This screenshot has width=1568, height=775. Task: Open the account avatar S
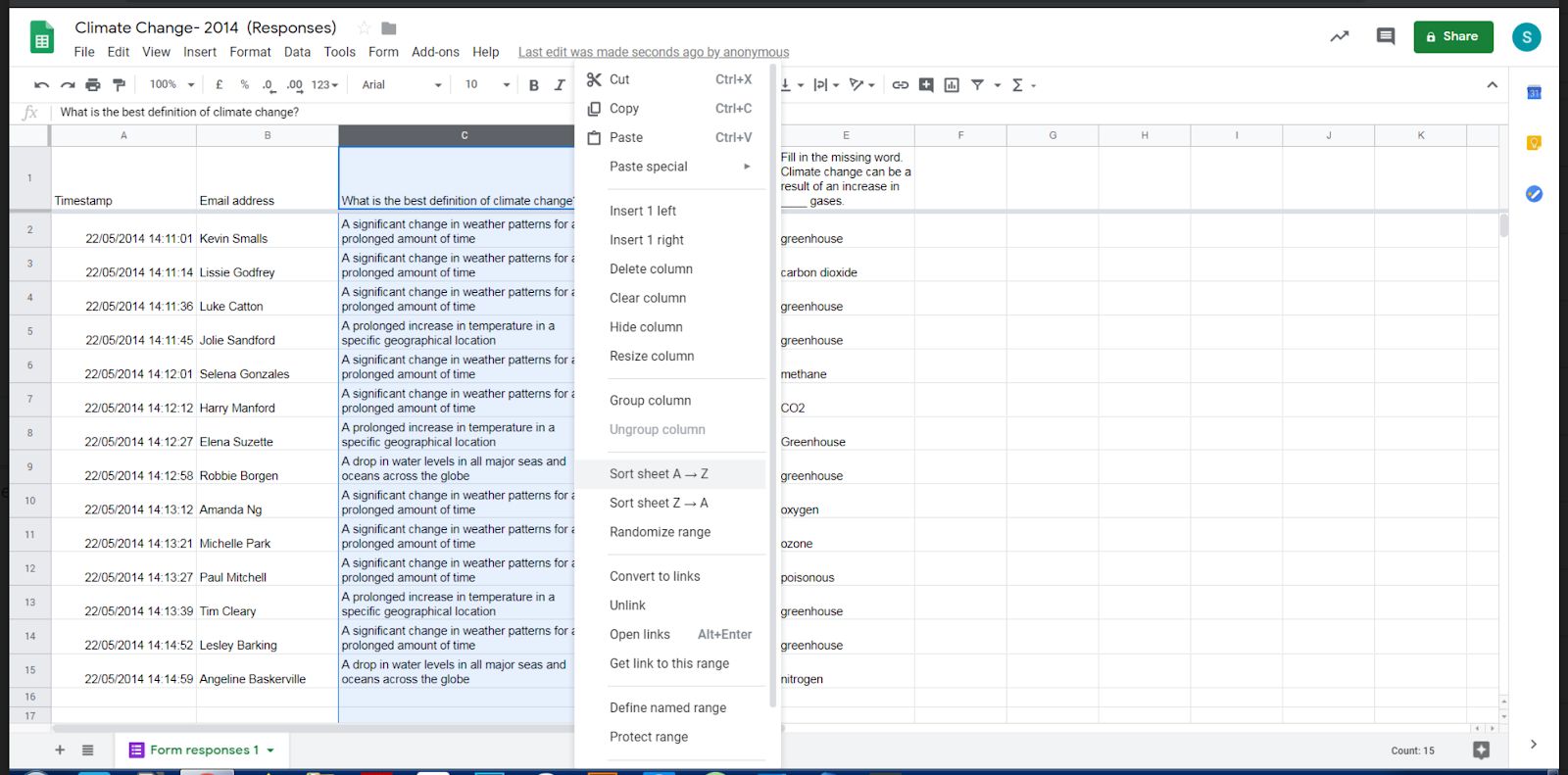(x=1526, y=37)
